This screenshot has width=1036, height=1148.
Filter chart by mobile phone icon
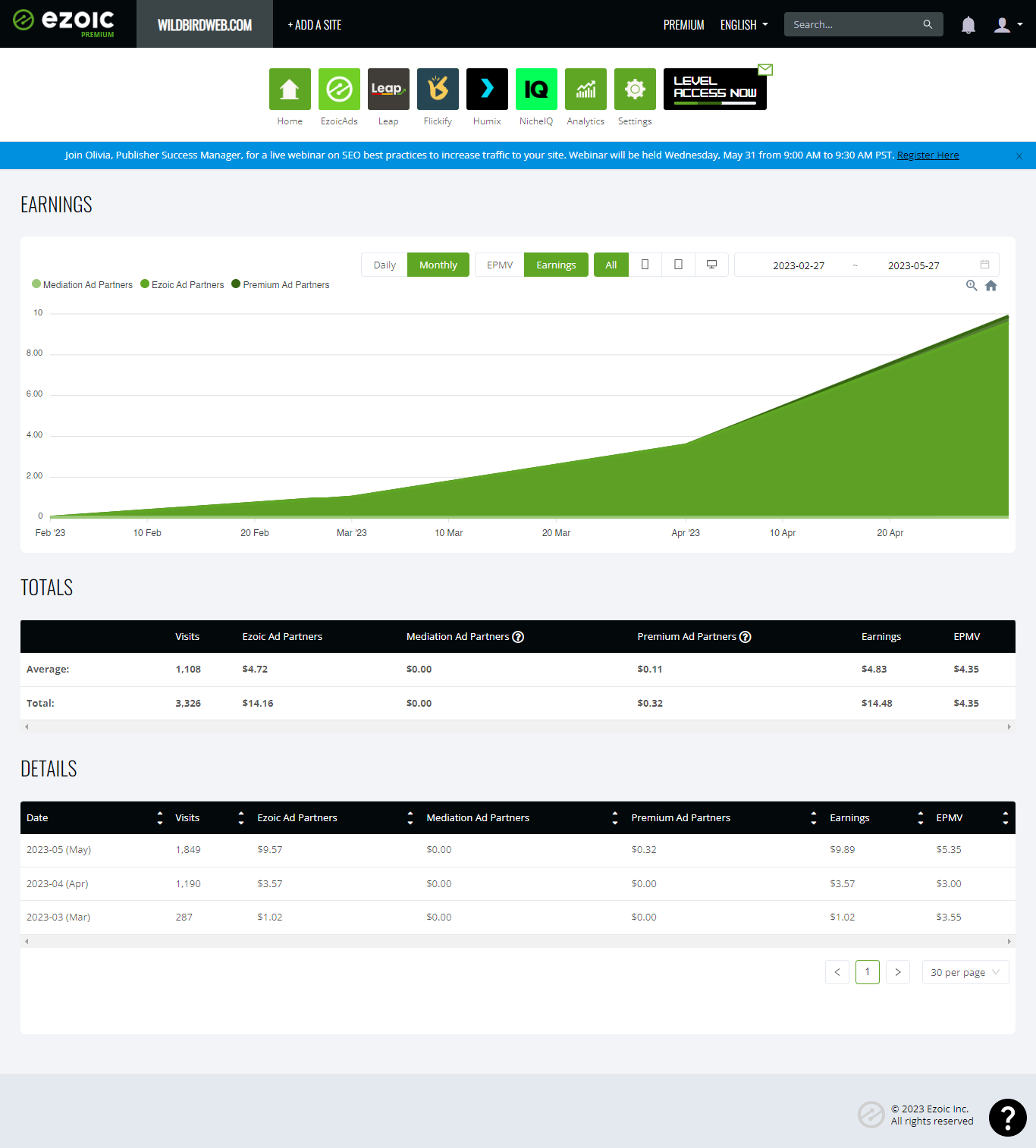pyautogui.click(x=645, y=265)
